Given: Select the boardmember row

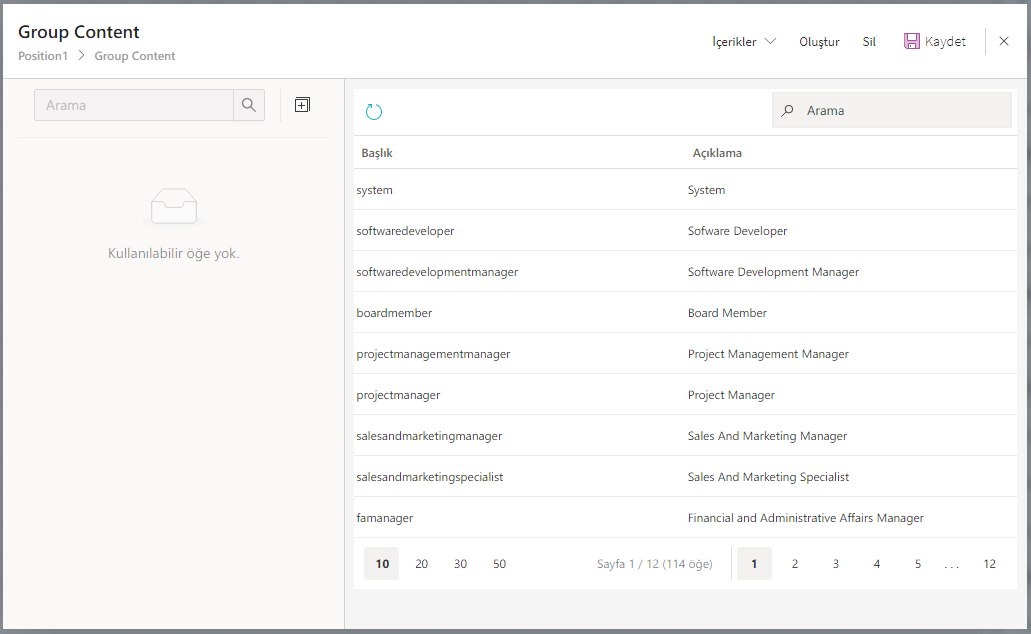Looking at the screenshot, I should click(394, 313).
